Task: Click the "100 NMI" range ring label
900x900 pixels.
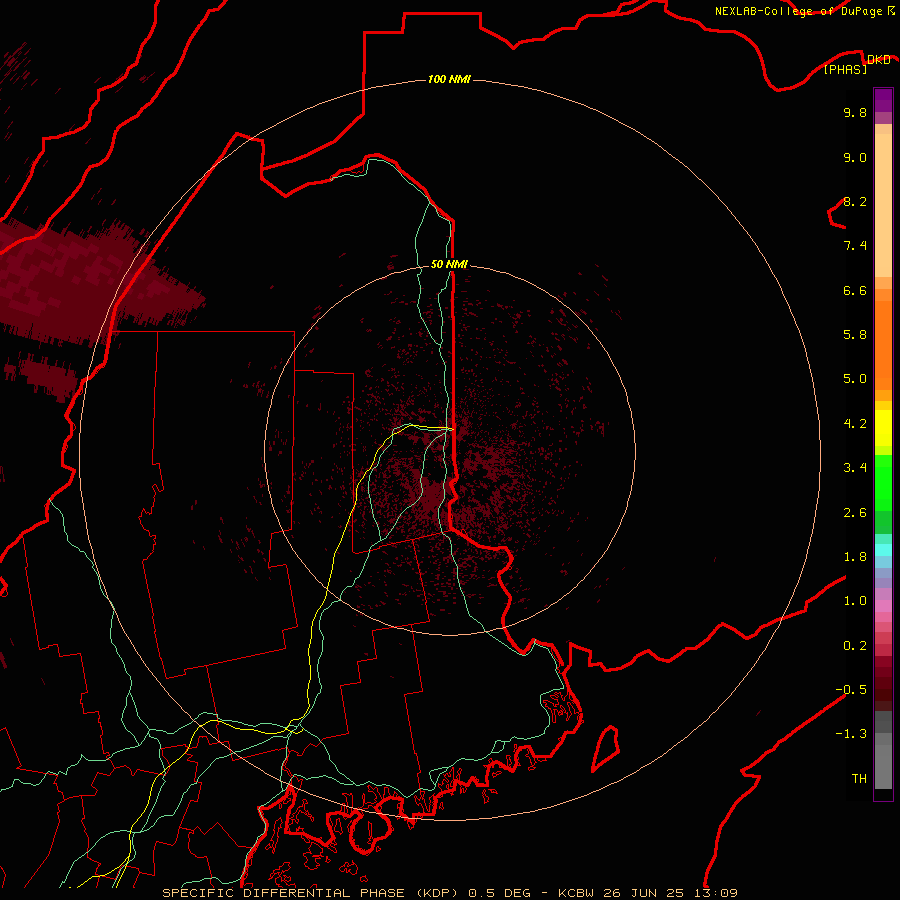Action: click(449, 79)
